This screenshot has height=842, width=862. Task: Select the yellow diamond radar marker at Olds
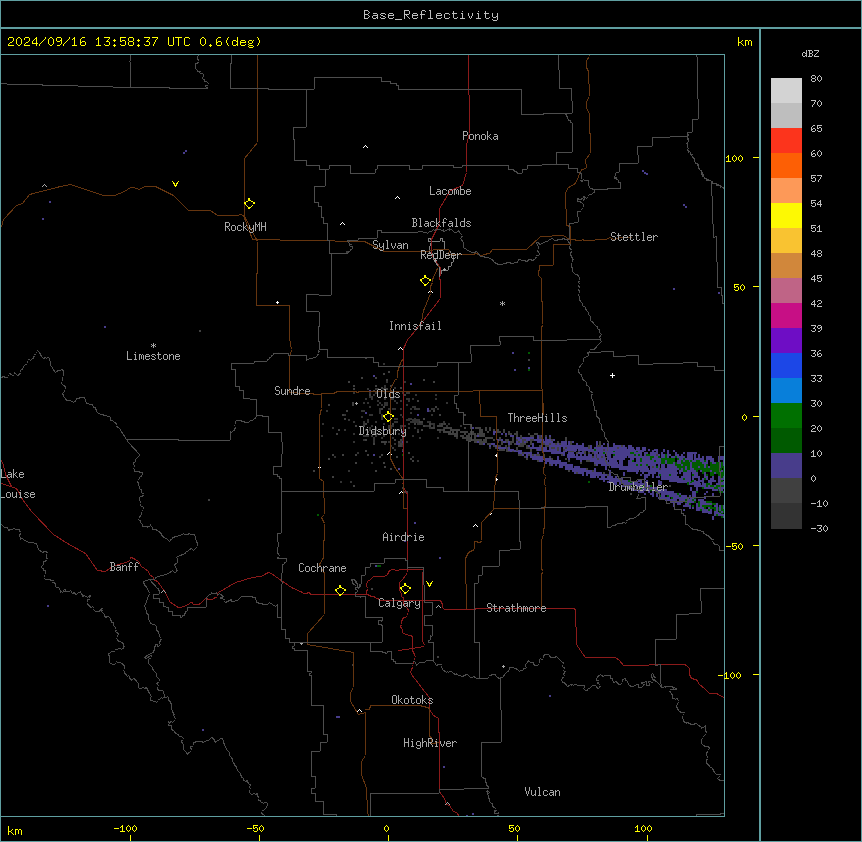388,416
